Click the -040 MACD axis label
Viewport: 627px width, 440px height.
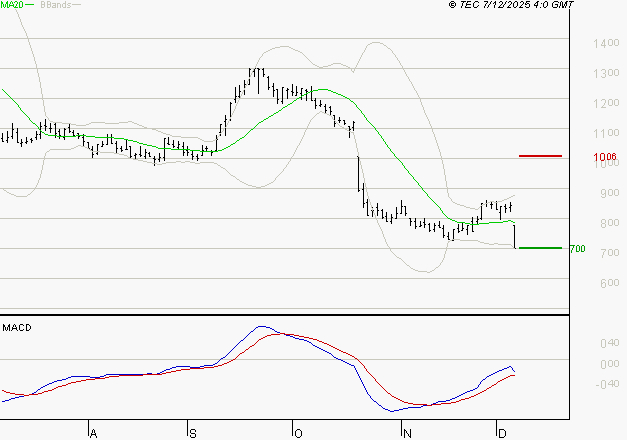(607, 384)
